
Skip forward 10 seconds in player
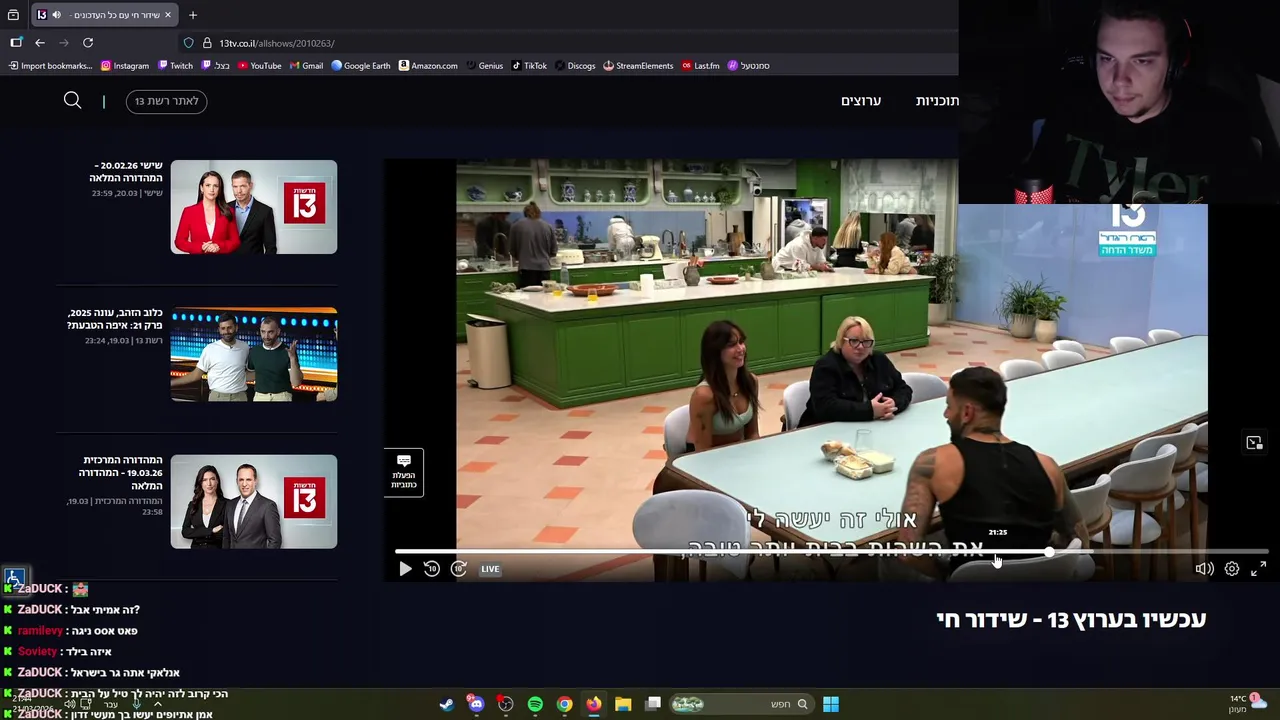click(459, 569)
